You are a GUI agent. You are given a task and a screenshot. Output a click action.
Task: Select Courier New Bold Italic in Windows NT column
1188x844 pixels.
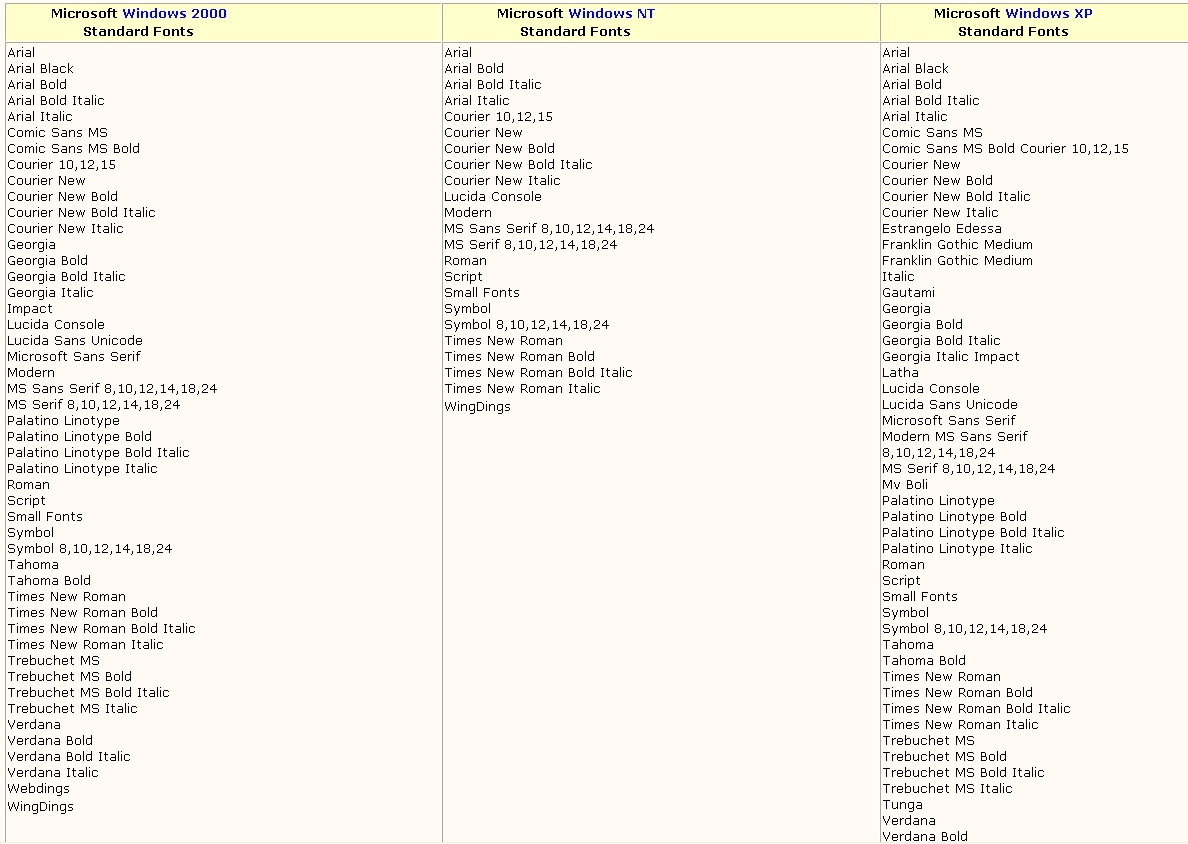[518, 164]
